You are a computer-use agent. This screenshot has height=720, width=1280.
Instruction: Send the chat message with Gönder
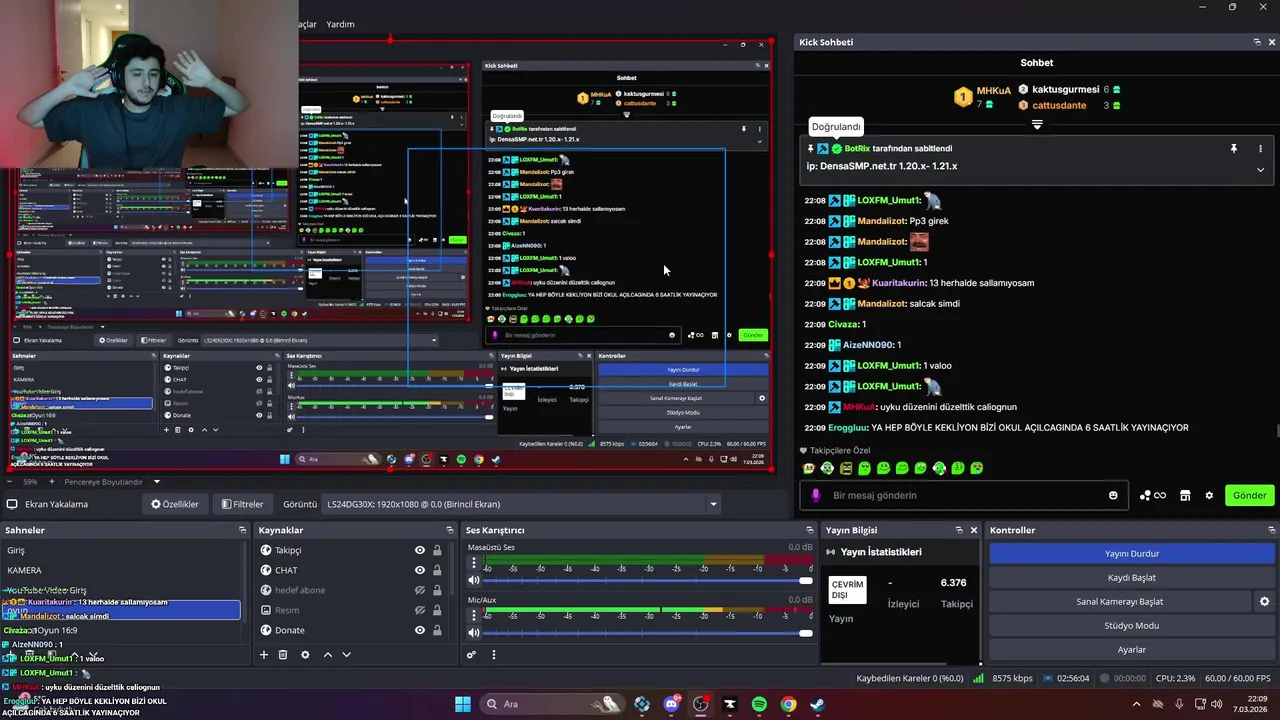point(1249,495)
